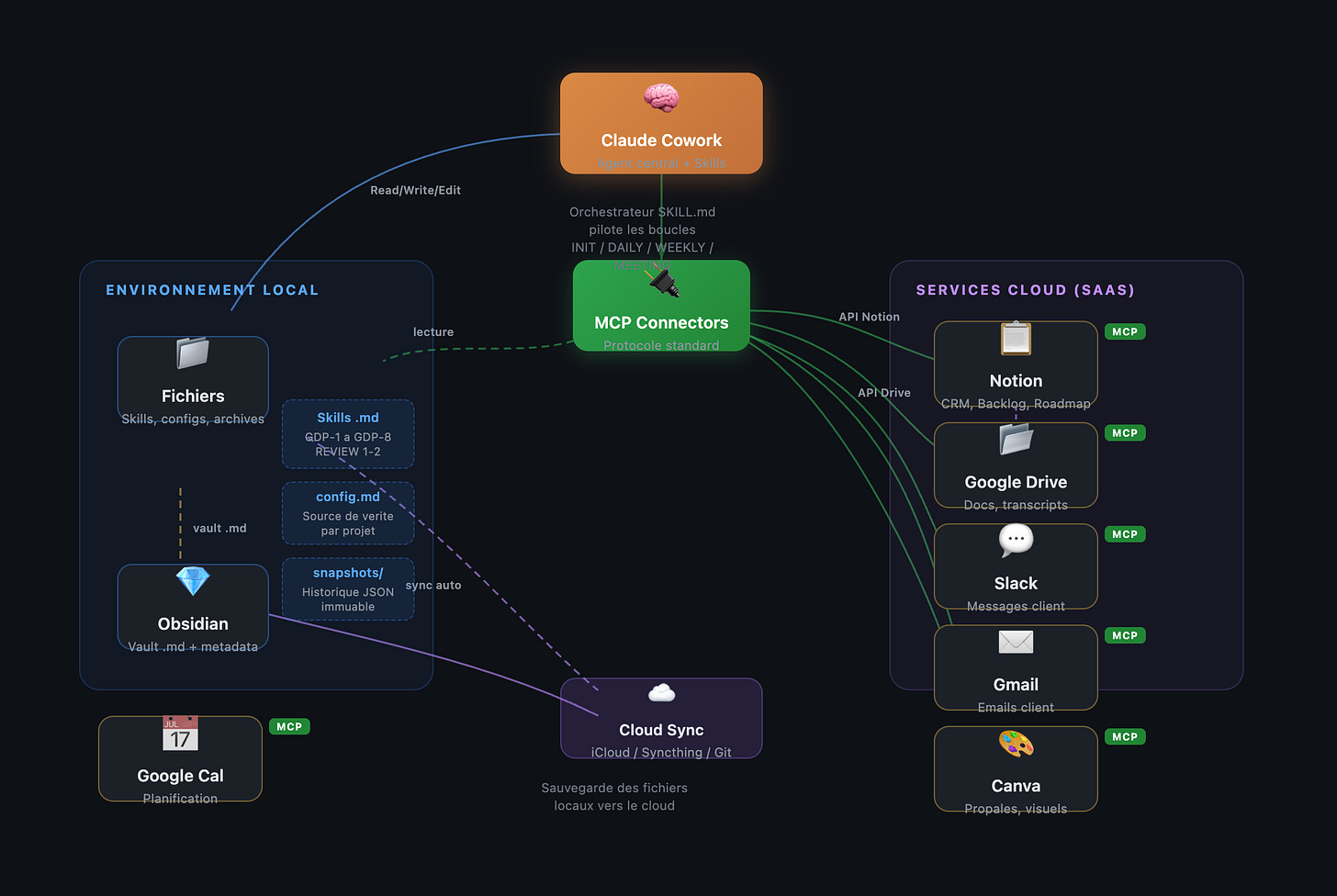Image resolution: width=1337 pixels, height=896 pixels.
Task: Click the folder icon above Google Drive
Action: click(x=1016, y=440)
